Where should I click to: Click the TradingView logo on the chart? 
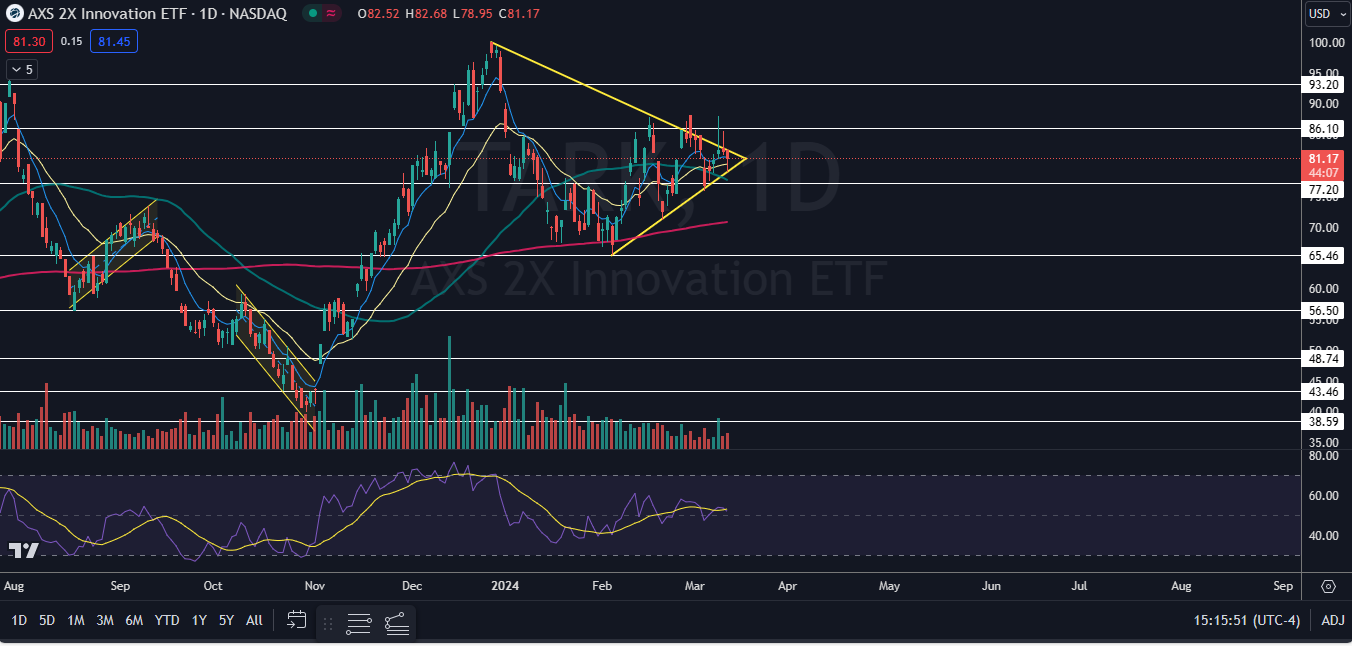point(24,550)
